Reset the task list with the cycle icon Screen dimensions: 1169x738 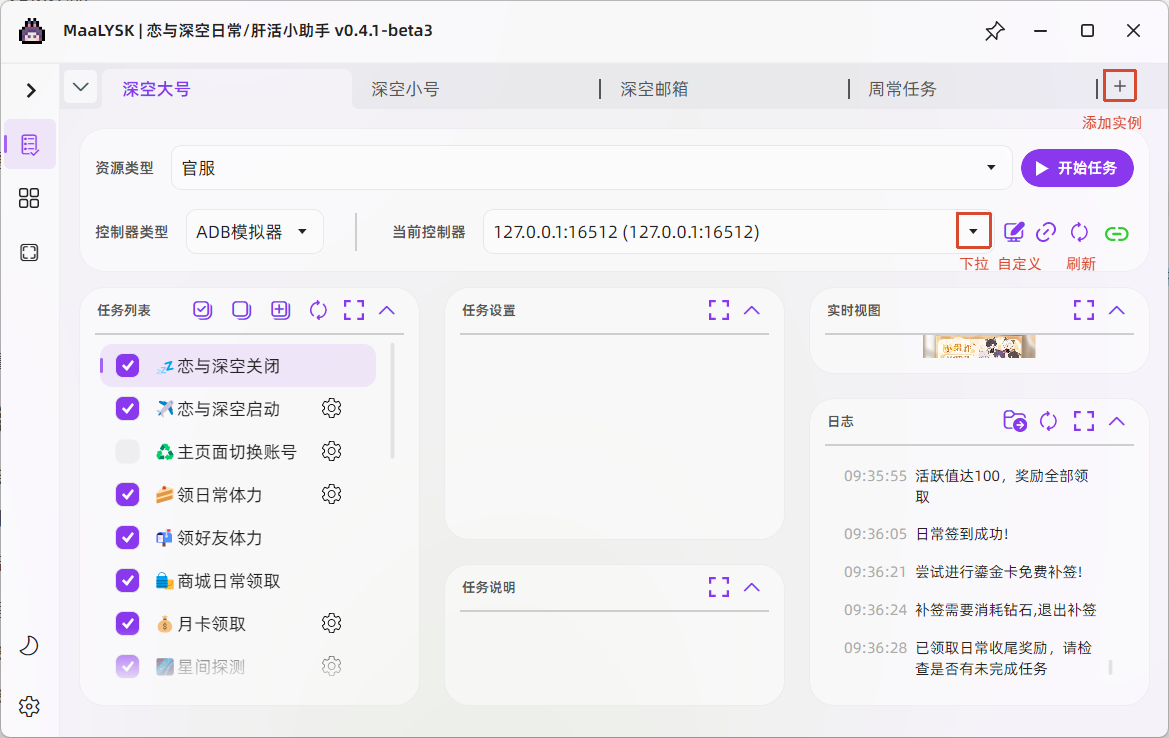pyautogui.click(x=318, y=310)
